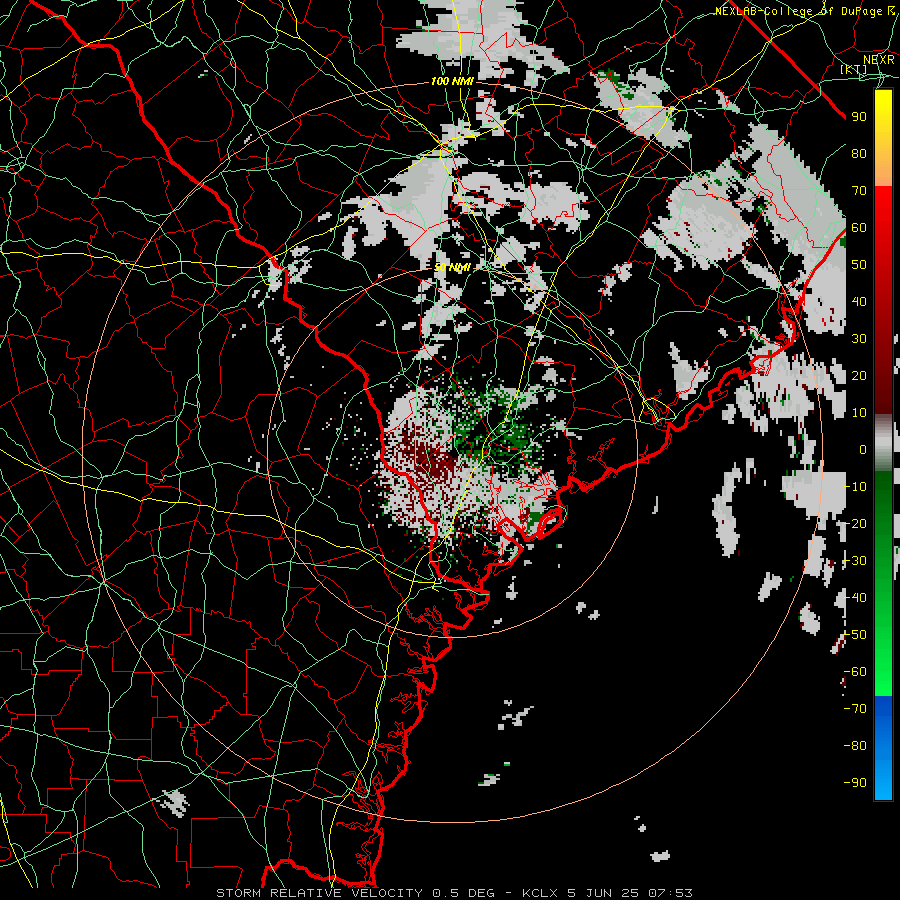Click the -40 scale label
The width and height of the screenshot is (900, 900).
pos(855,598)
